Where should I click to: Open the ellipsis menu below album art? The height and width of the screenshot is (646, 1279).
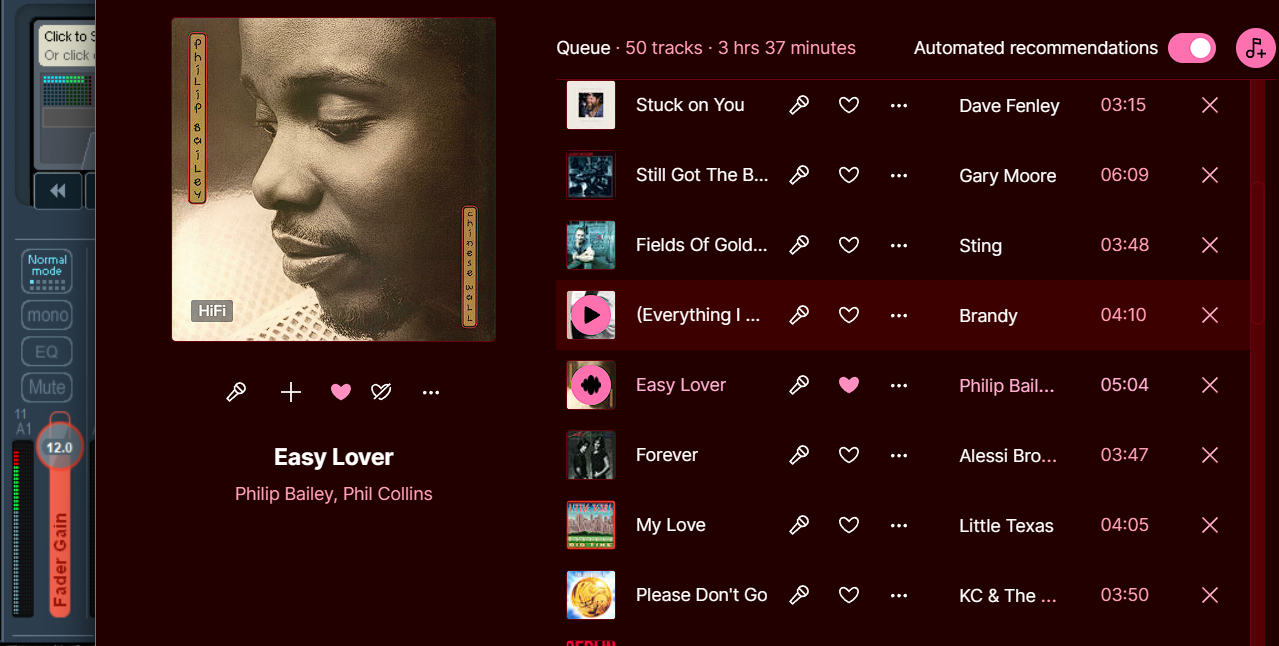click(x=431, y=392)
